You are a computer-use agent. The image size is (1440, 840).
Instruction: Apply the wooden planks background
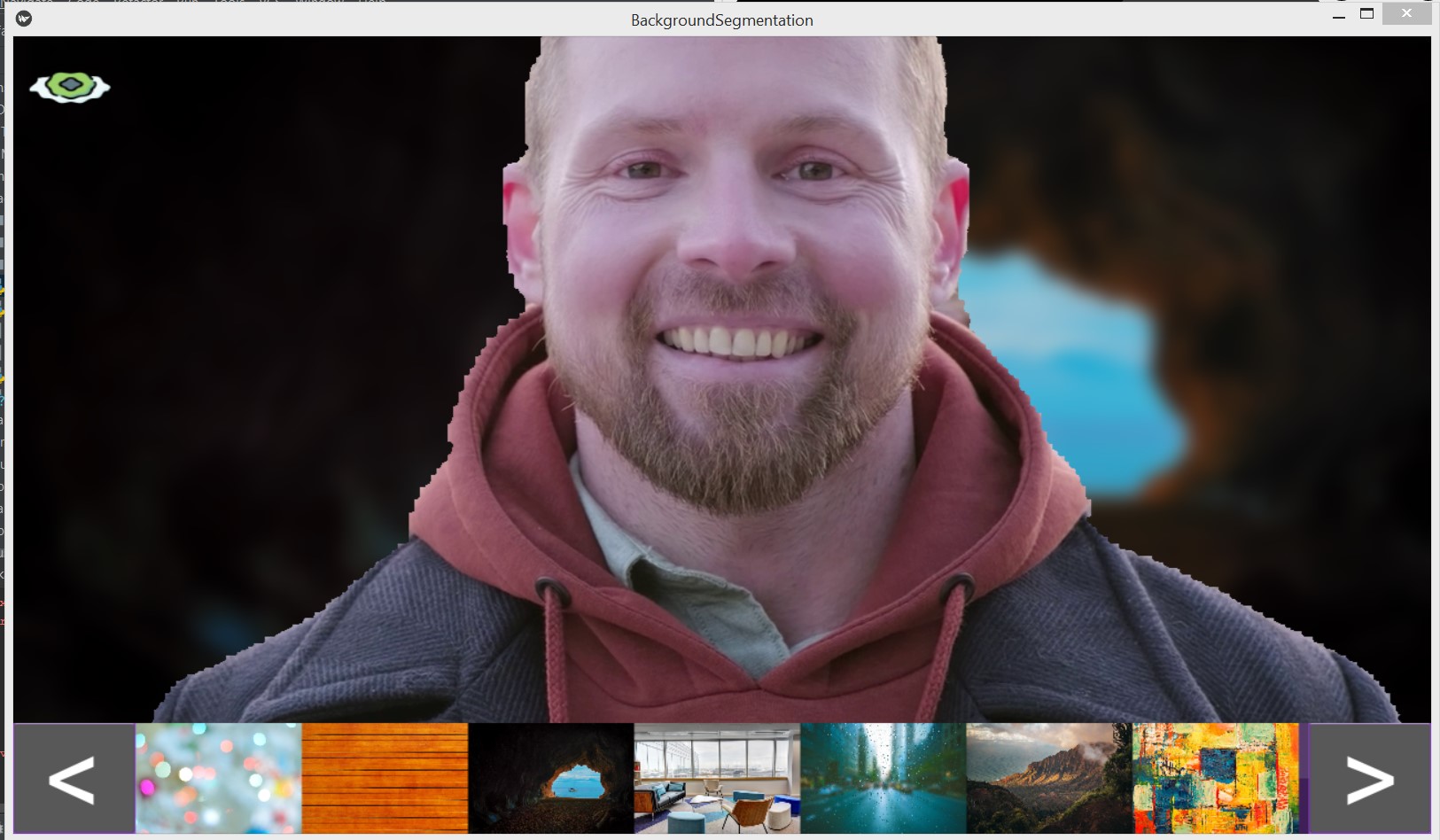[x=385, y=780]
